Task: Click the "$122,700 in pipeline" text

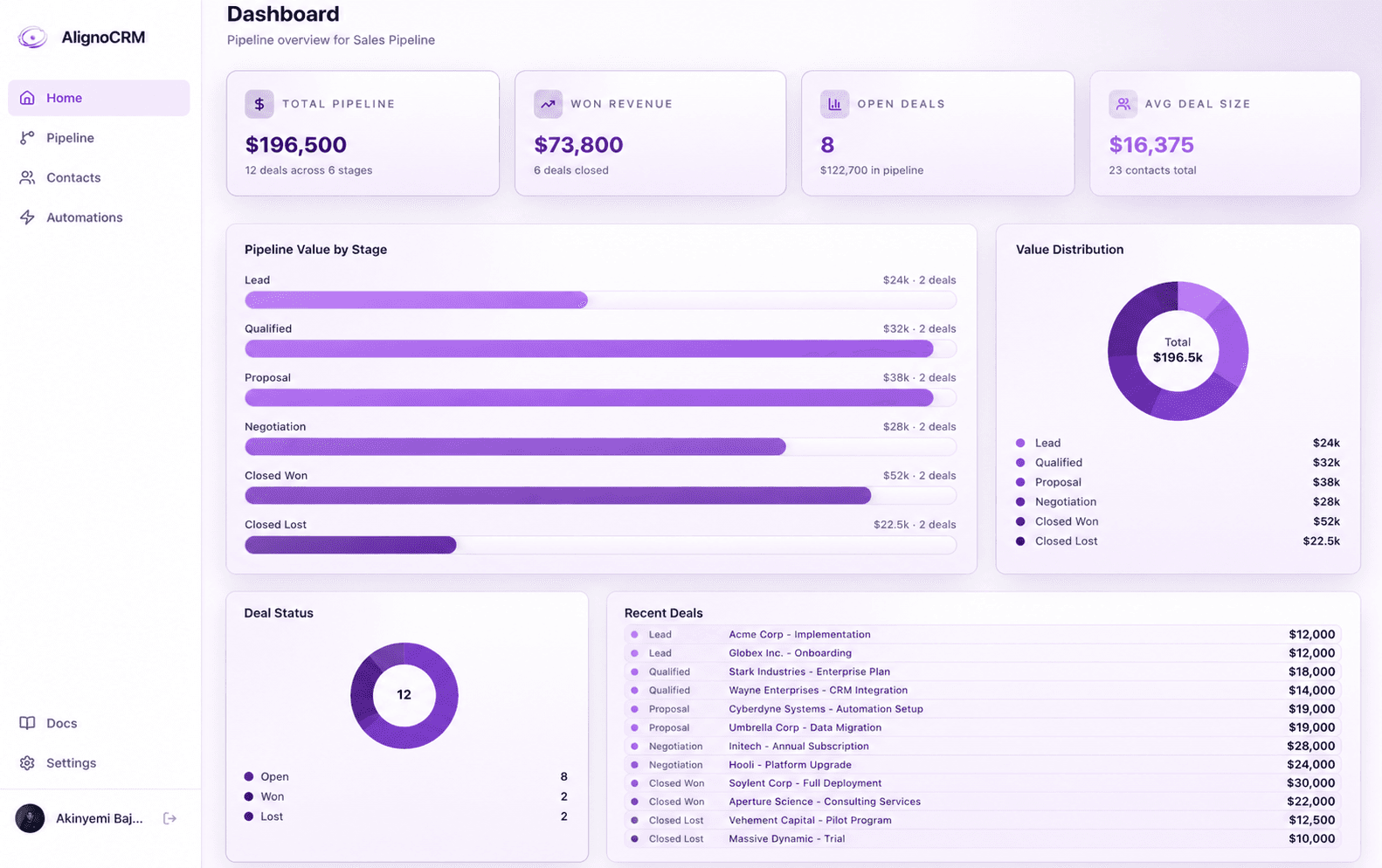Action: [872, 170]
